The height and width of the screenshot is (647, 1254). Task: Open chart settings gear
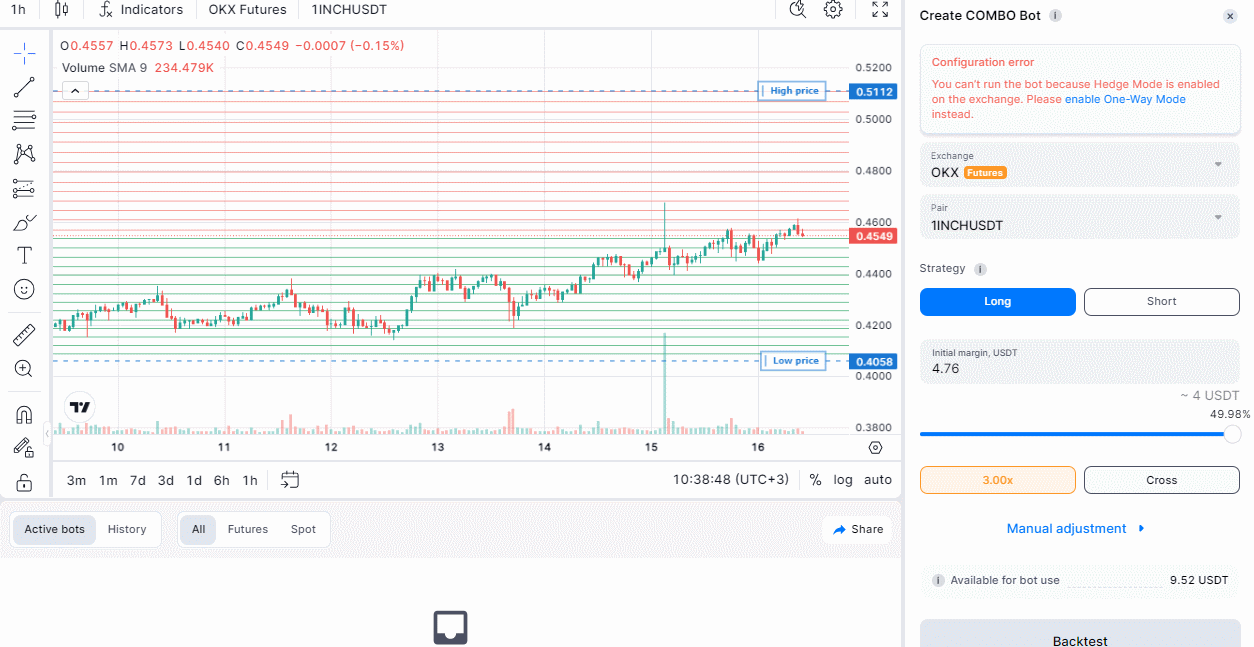pos(833,10)
